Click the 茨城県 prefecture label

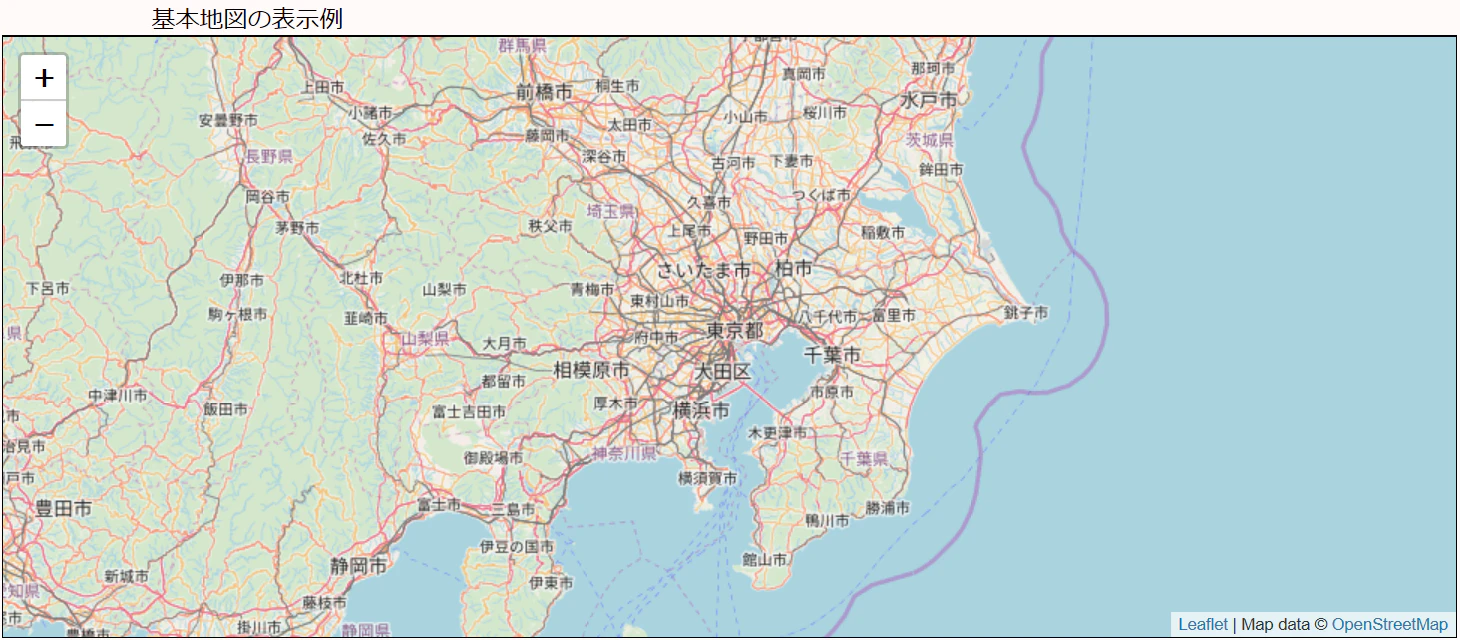930,140
